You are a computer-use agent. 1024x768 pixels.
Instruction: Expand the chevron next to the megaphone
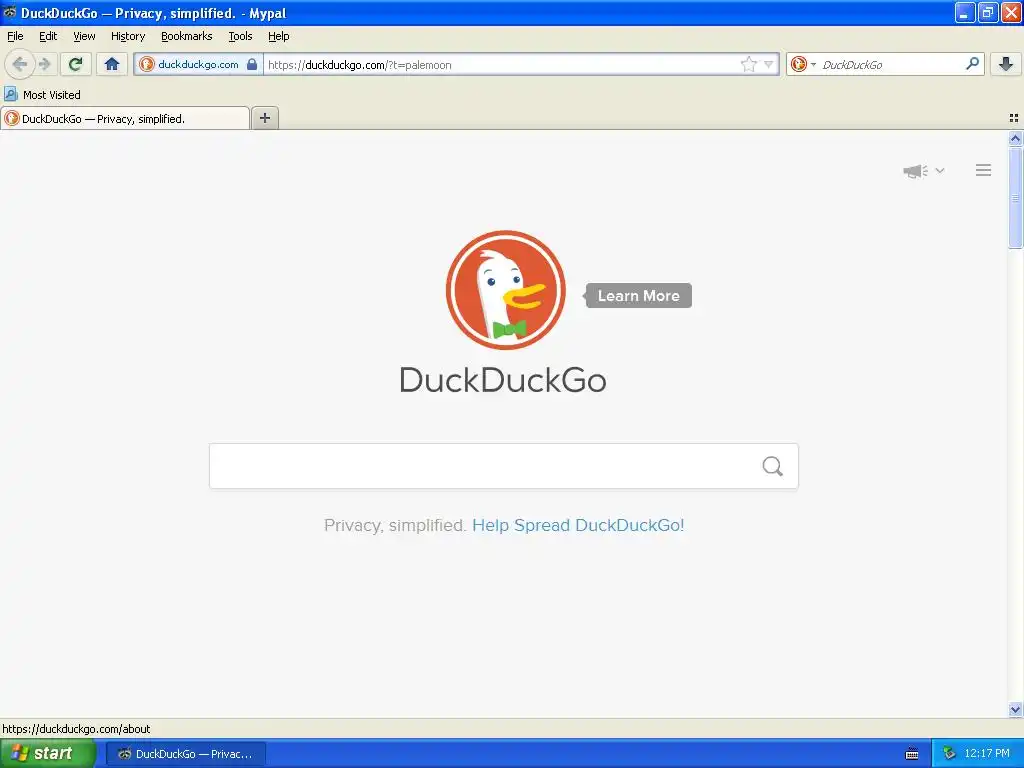tap(940, 170)
